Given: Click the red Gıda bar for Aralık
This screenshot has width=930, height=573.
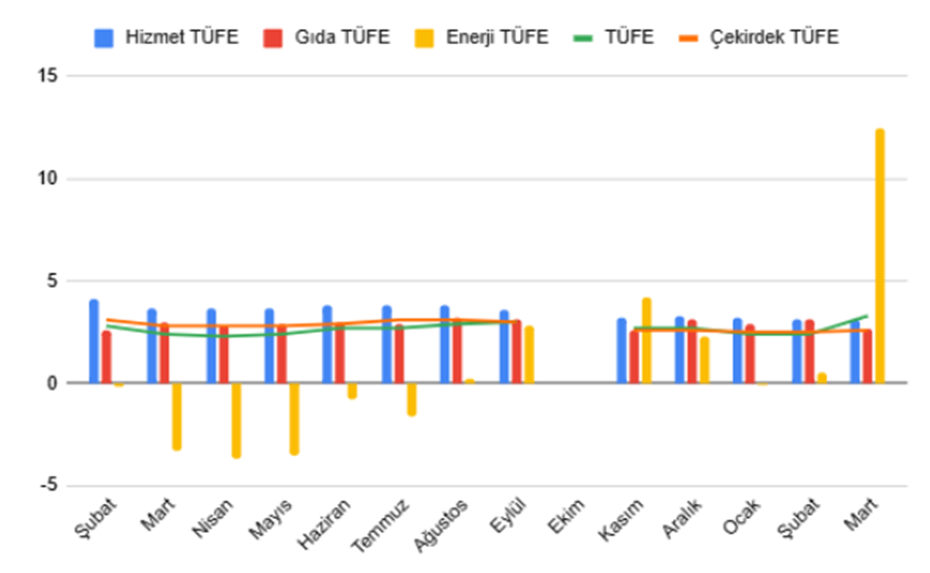Looking at the screenshot, I should (692, 351).
